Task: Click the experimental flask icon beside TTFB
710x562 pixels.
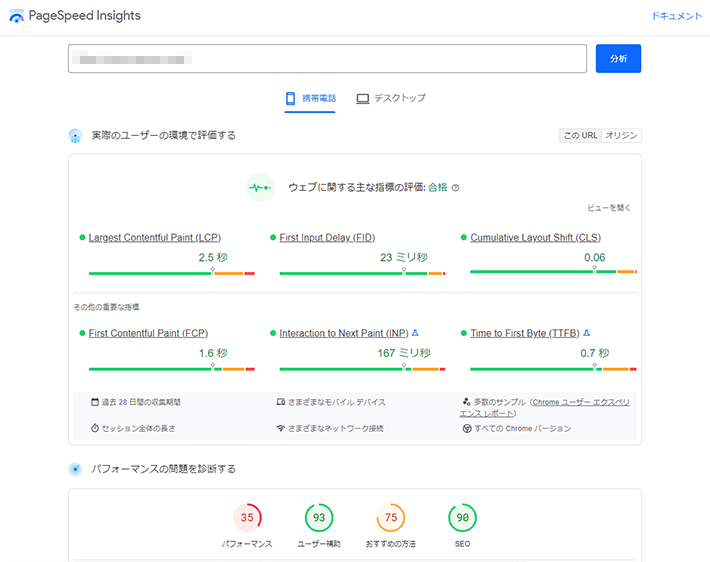Action: point(586,333)
